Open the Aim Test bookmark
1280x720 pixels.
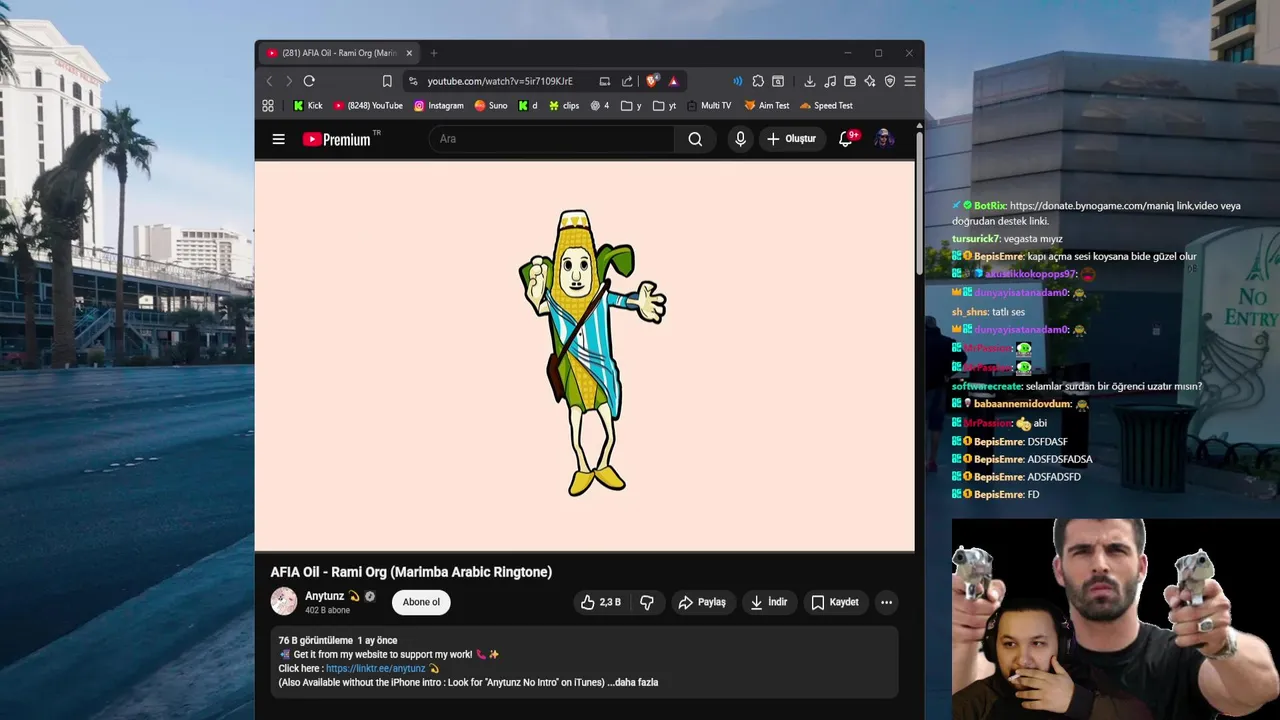click(x=767, y=105)
